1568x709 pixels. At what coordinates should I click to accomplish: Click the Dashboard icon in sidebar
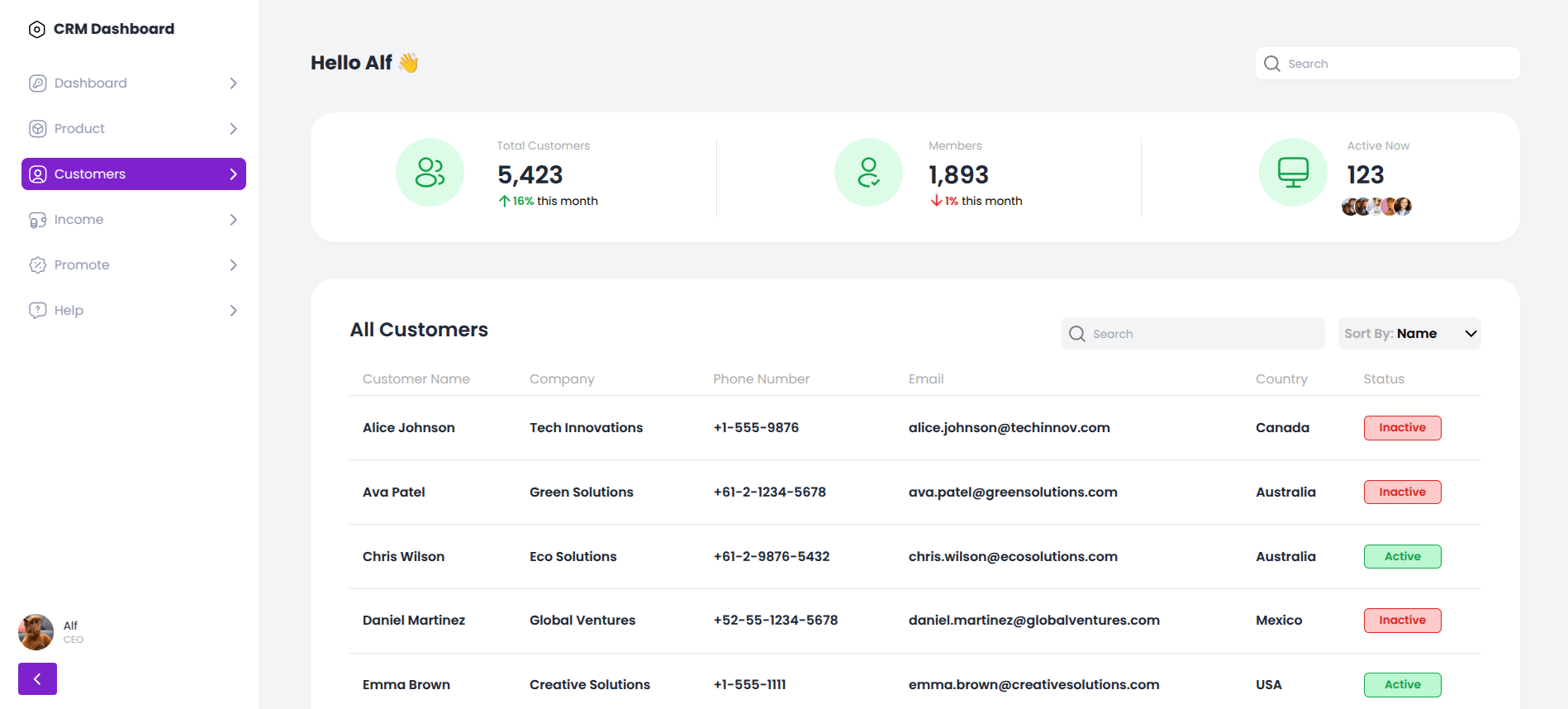pos(38,83)
